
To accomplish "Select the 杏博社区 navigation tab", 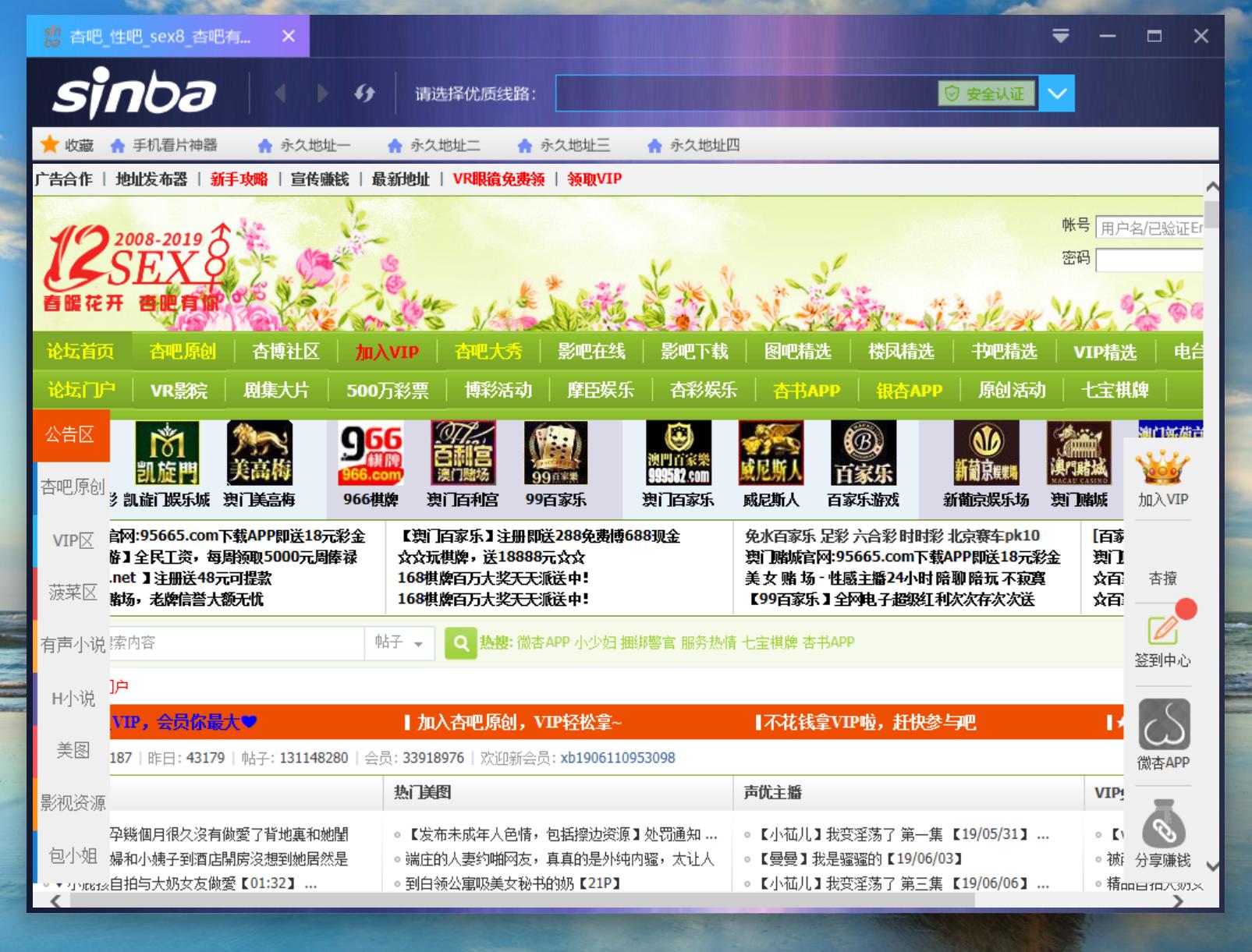I will 286,352.
